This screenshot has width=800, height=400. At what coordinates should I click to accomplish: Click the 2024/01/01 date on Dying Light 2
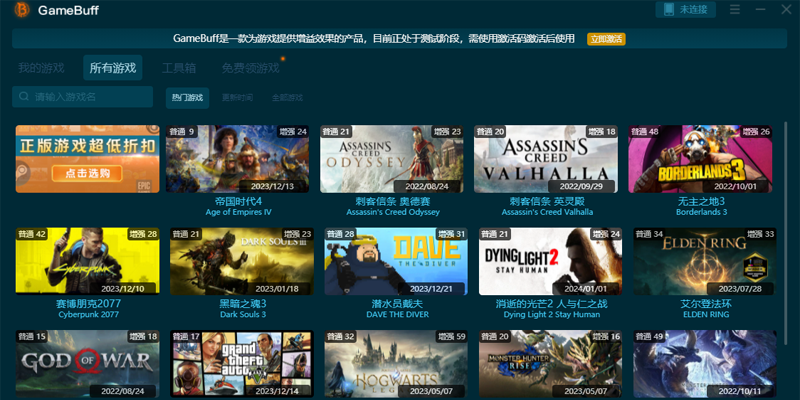coord(586,289)
